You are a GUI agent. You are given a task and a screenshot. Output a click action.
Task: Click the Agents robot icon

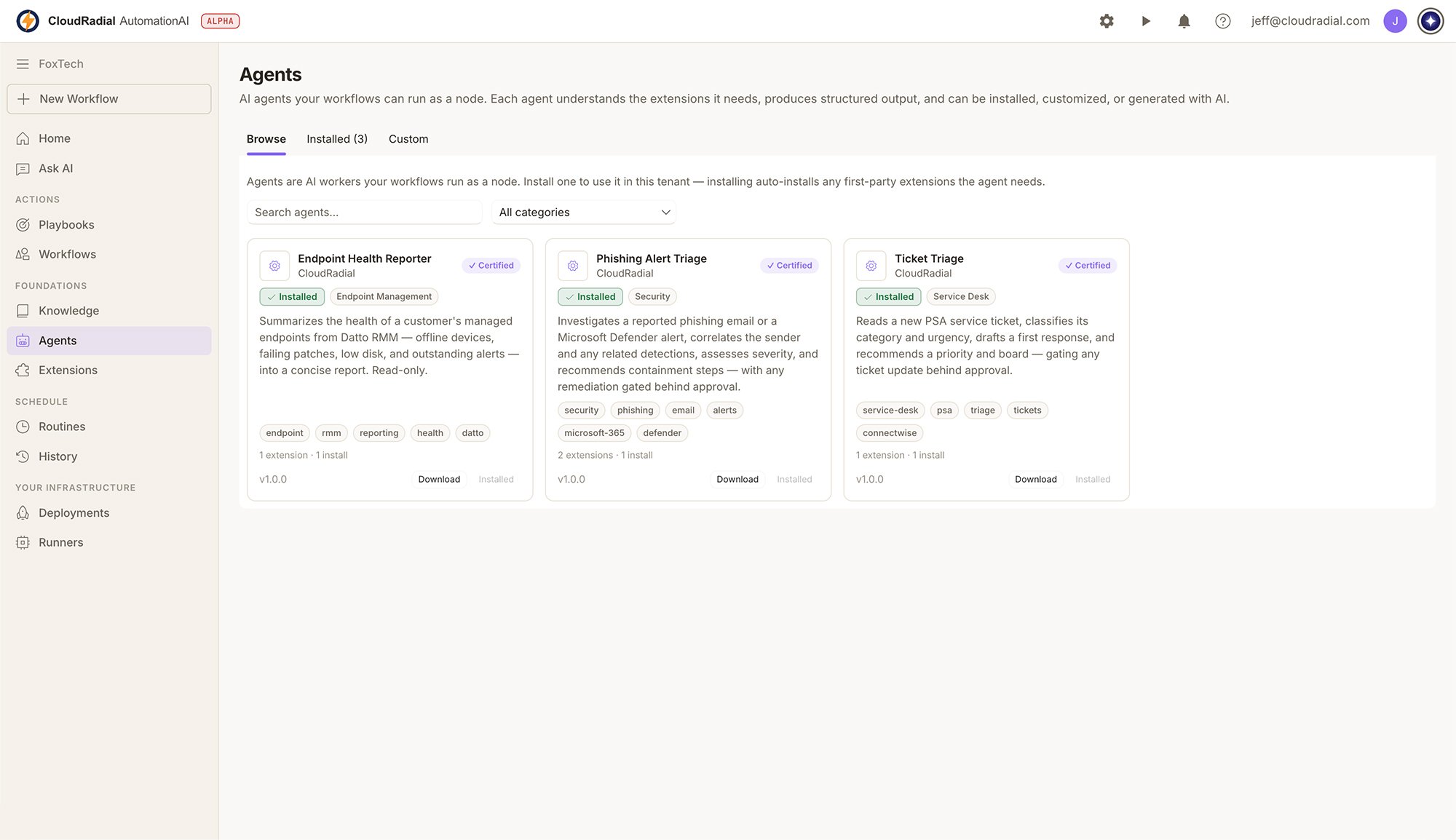tap(23, 341)
